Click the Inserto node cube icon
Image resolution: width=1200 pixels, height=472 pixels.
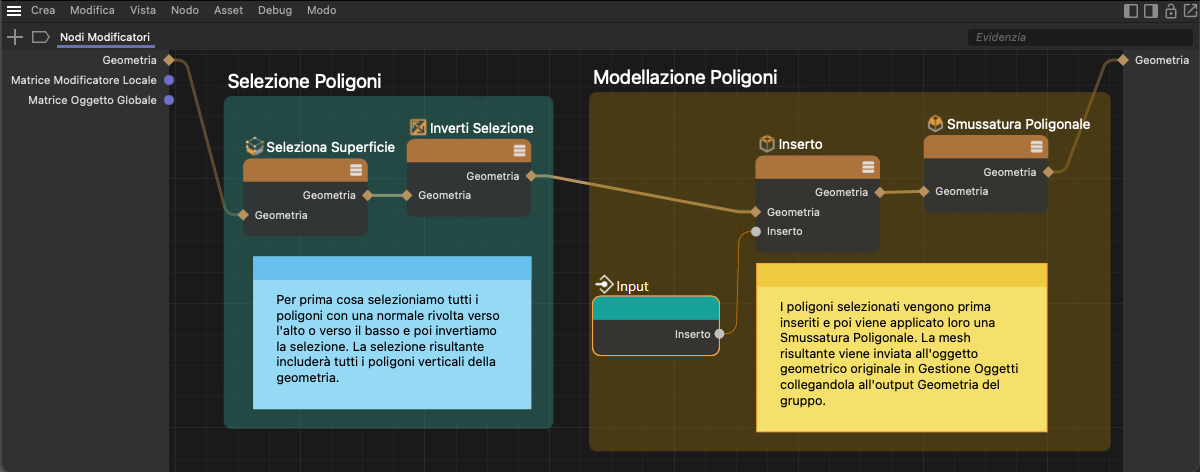click(766, 144)
